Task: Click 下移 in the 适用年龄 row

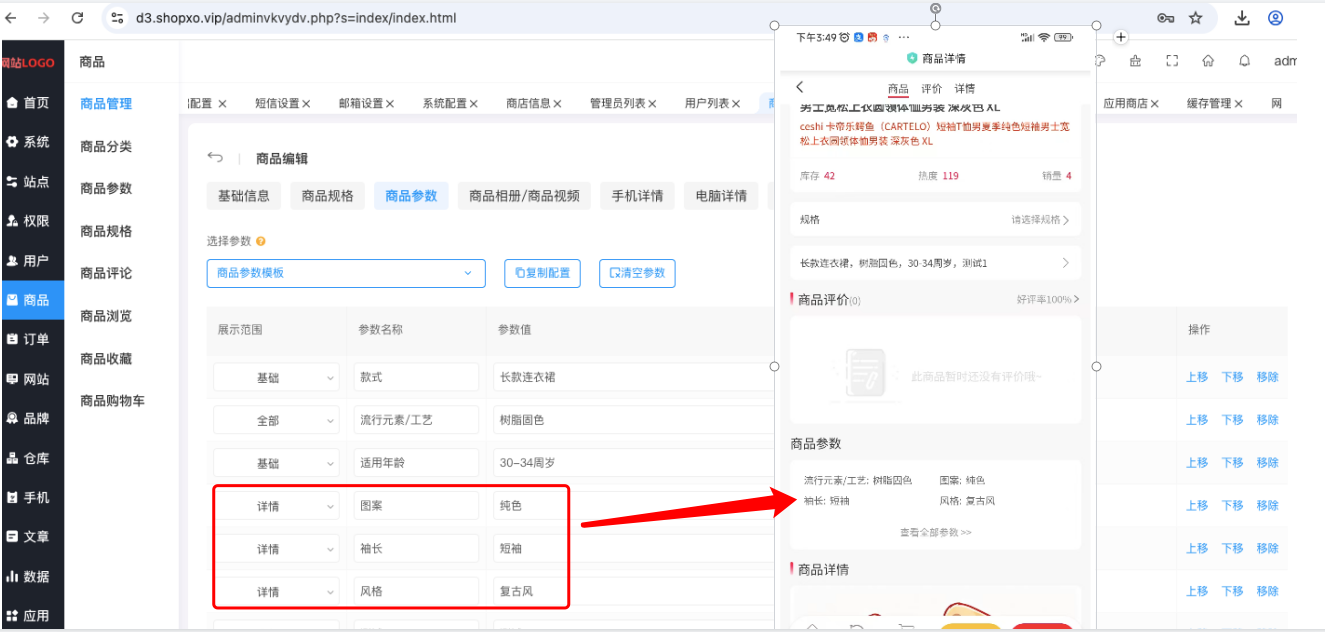Action: click(x=1232, y=462)
